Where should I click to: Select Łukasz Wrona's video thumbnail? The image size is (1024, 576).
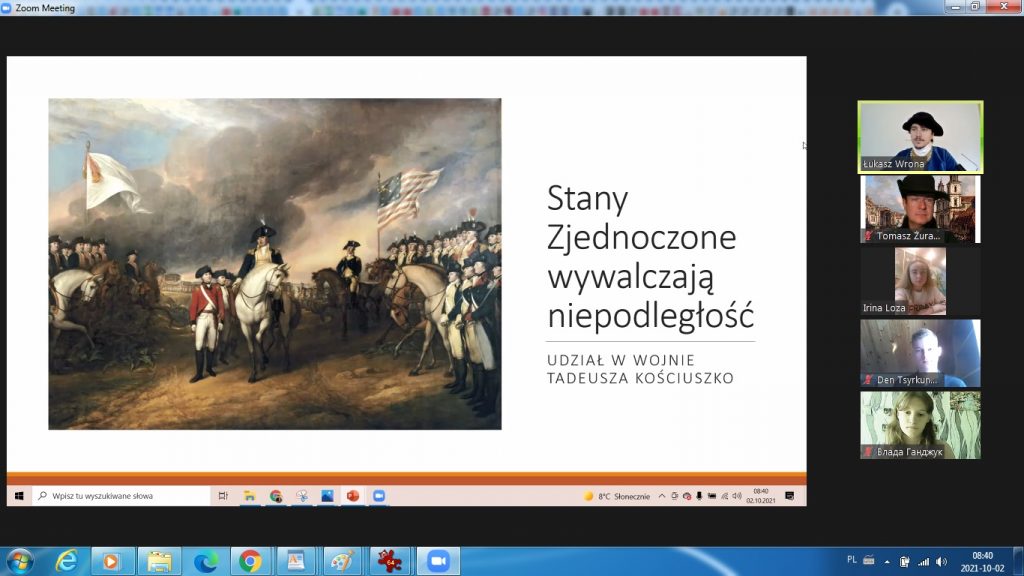pos(920,136)
